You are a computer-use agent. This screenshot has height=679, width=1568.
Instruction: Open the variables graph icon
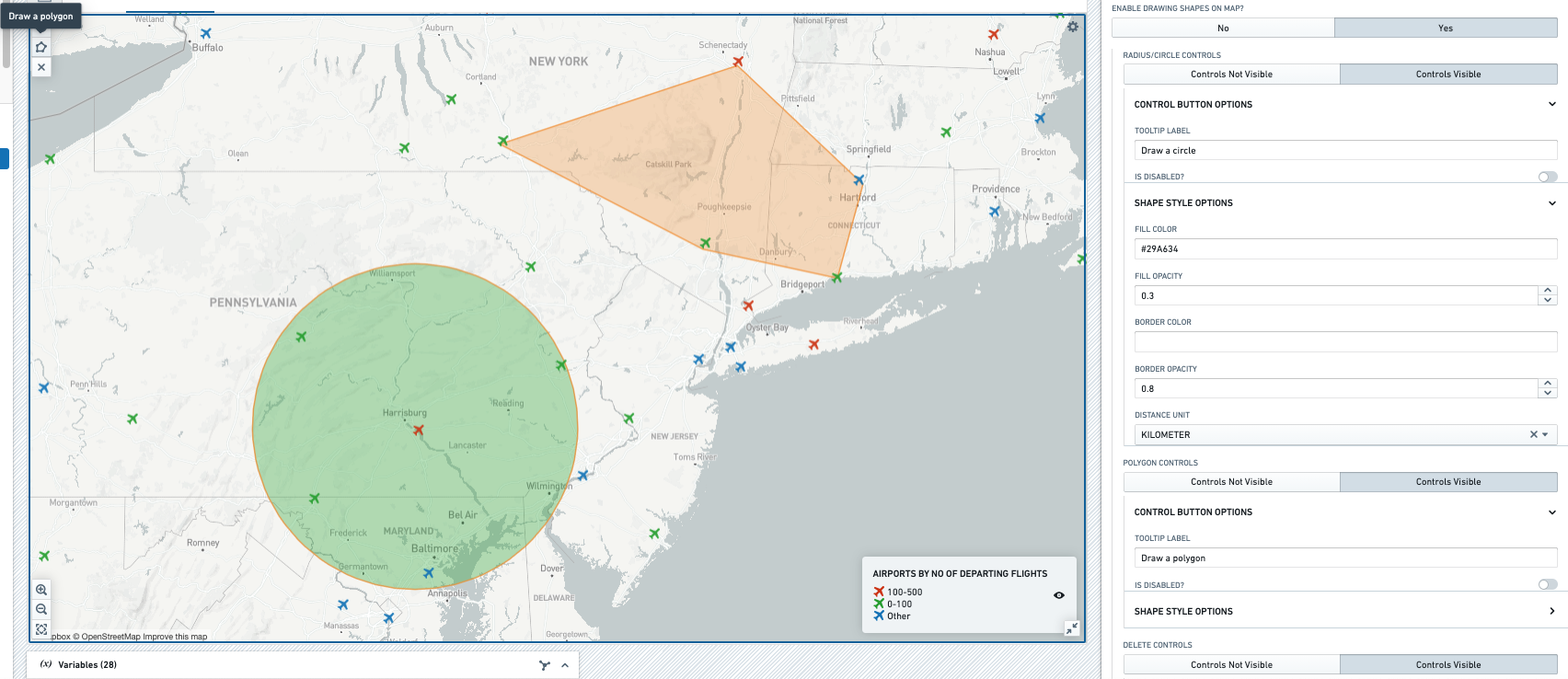[x=545, y=665]
